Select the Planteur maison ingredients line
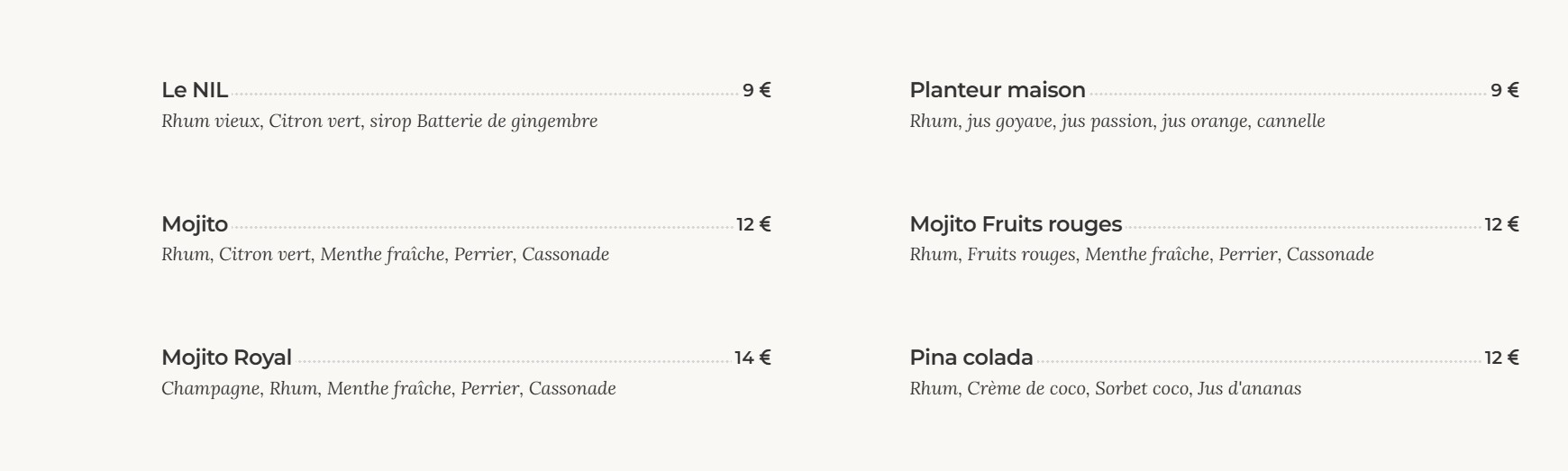Screen dimensions: 1568x471 (x=1117, y=121)
